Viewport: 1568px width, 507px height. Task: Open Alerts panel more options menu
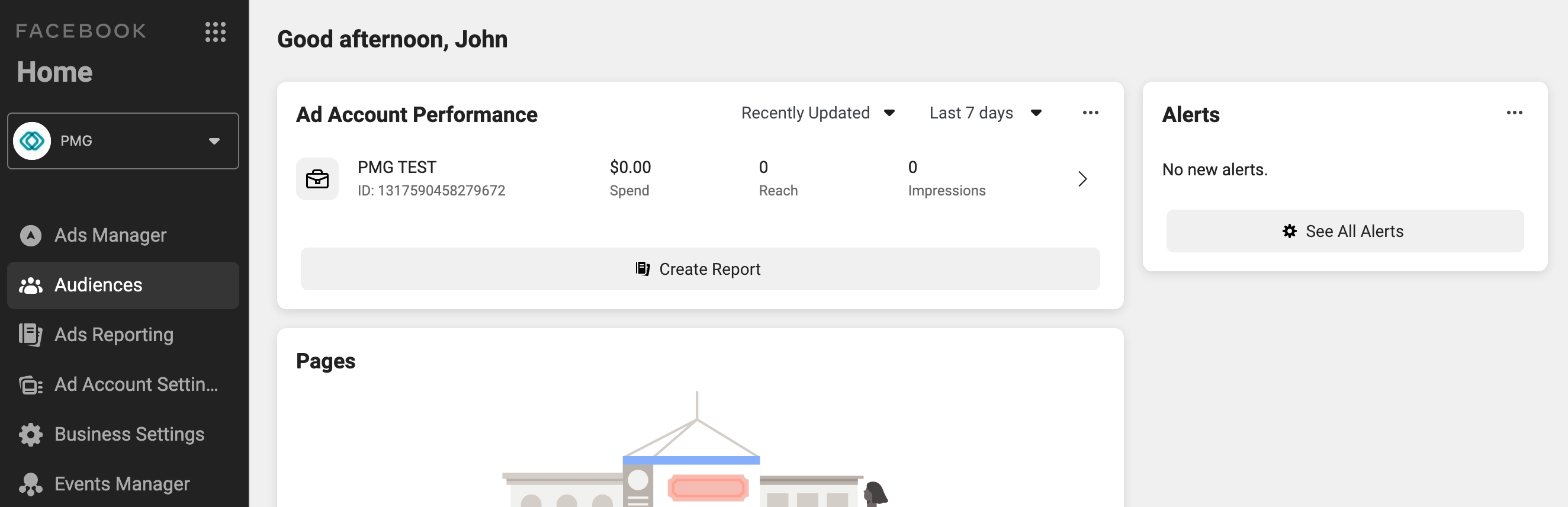coord(1514,113)
